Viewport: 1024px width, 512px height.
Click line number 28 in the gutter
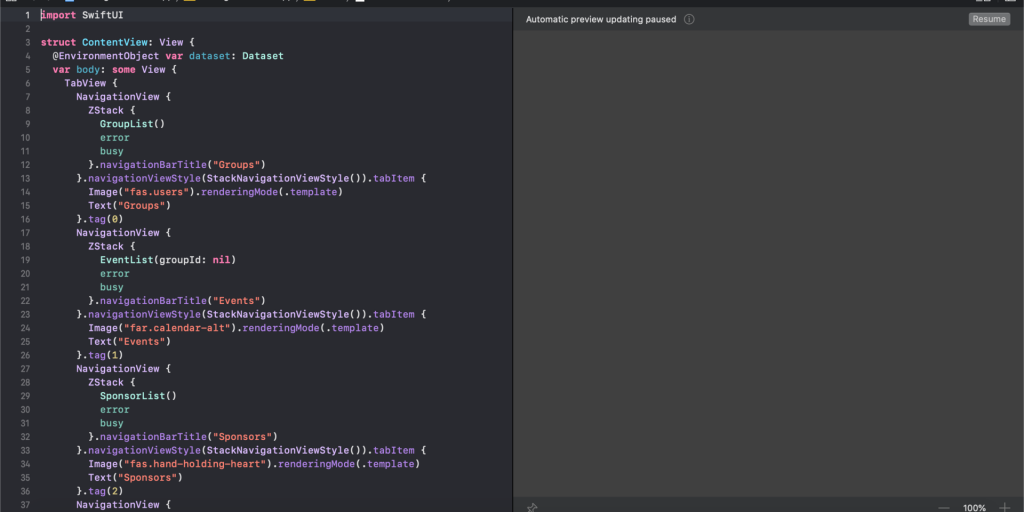click(x=25, y=382)
